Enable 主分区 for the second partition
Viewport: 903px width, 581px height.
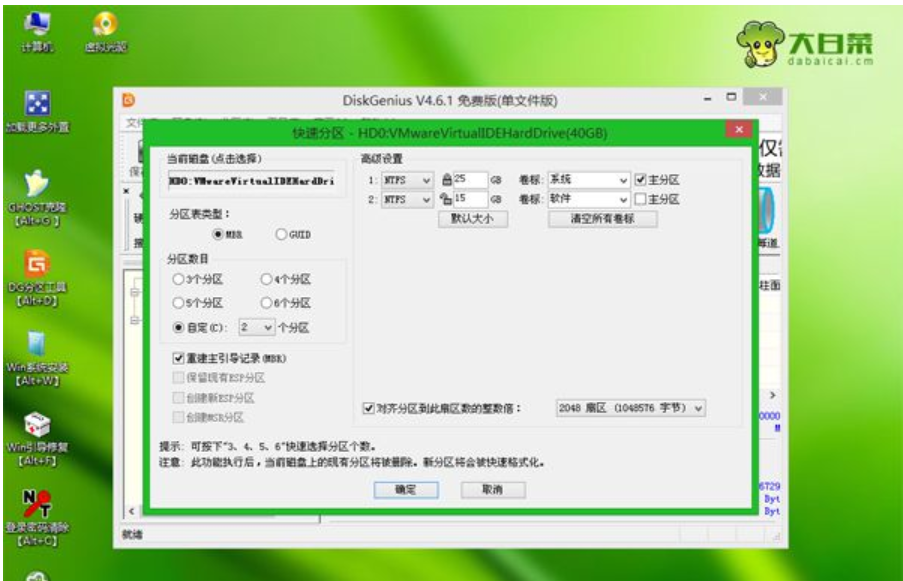coord(638,200)
